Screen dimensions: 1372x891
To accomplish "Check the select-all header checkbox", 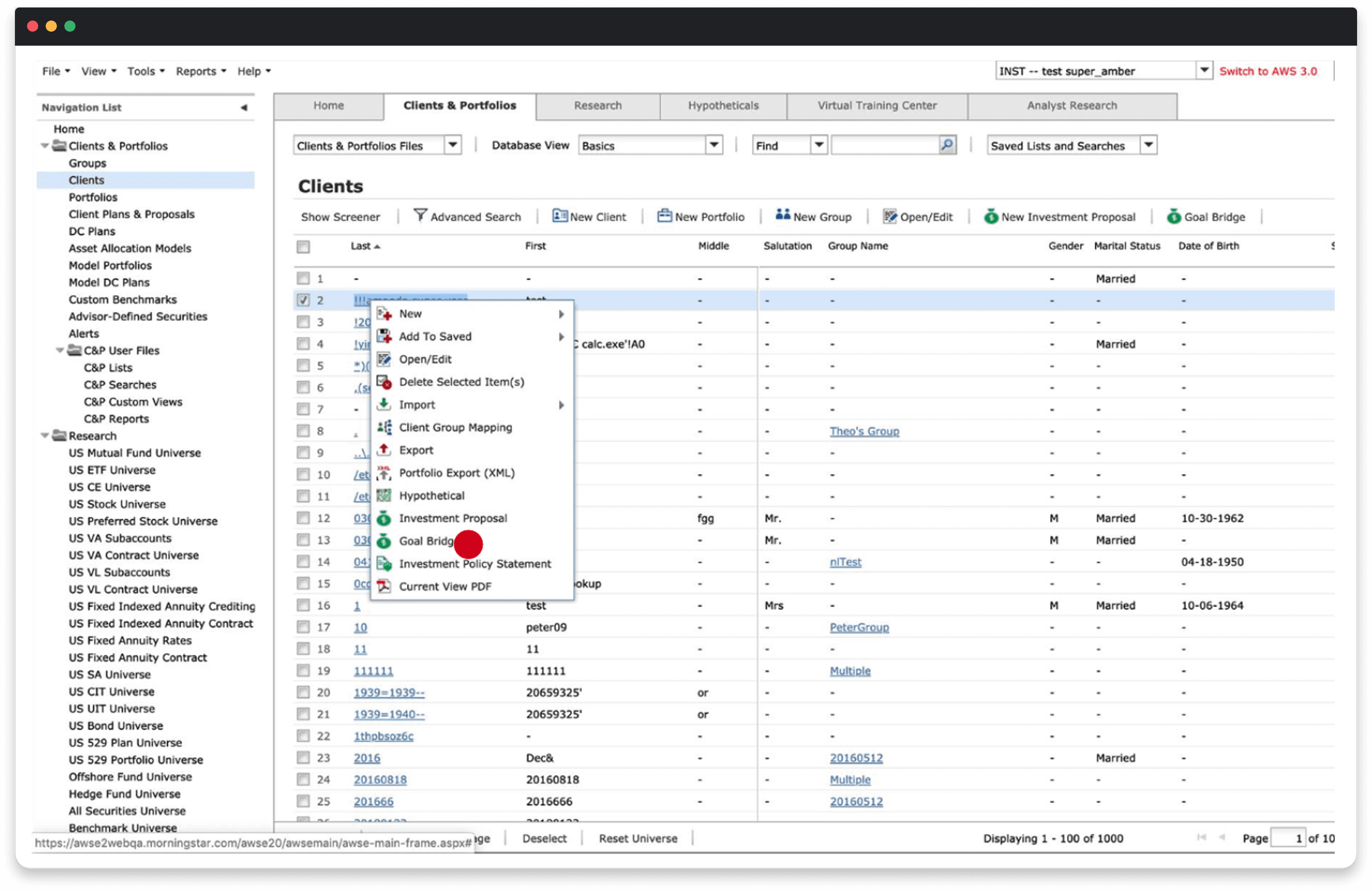I will pyautogui.click(x=303, y=247).
